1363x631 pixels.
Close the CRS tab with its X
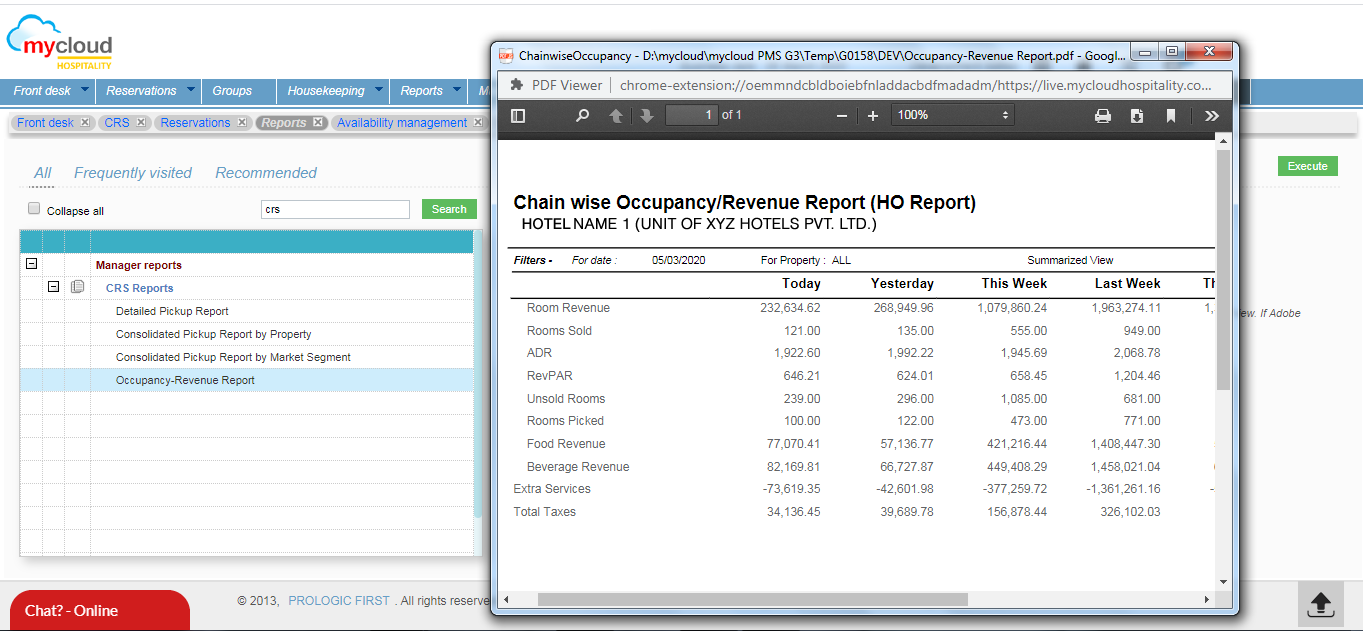pos(141,123)
